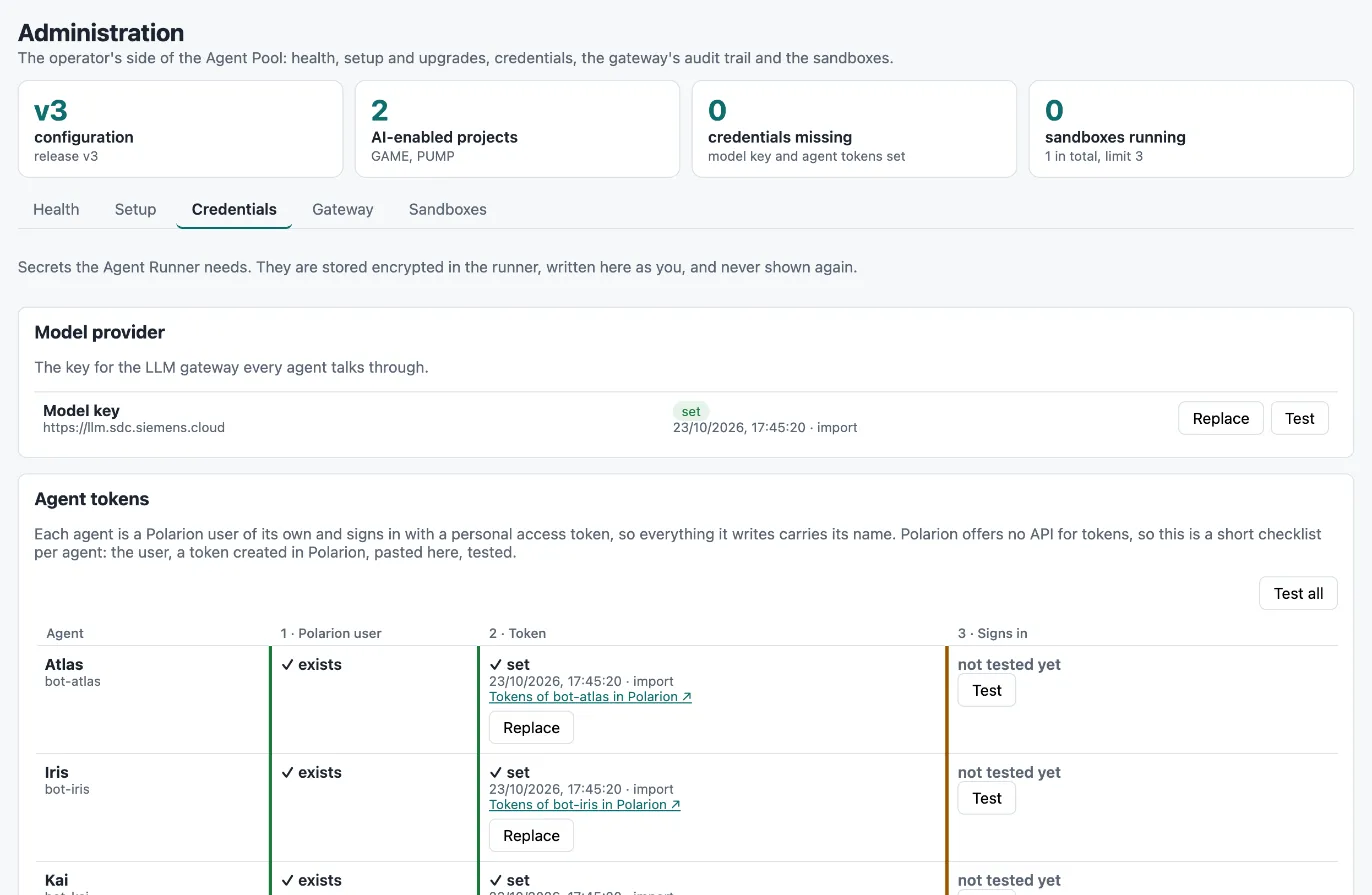The image size is (1372, 895).
Task: Click the Iris agent name
Action: click(57, 772)
